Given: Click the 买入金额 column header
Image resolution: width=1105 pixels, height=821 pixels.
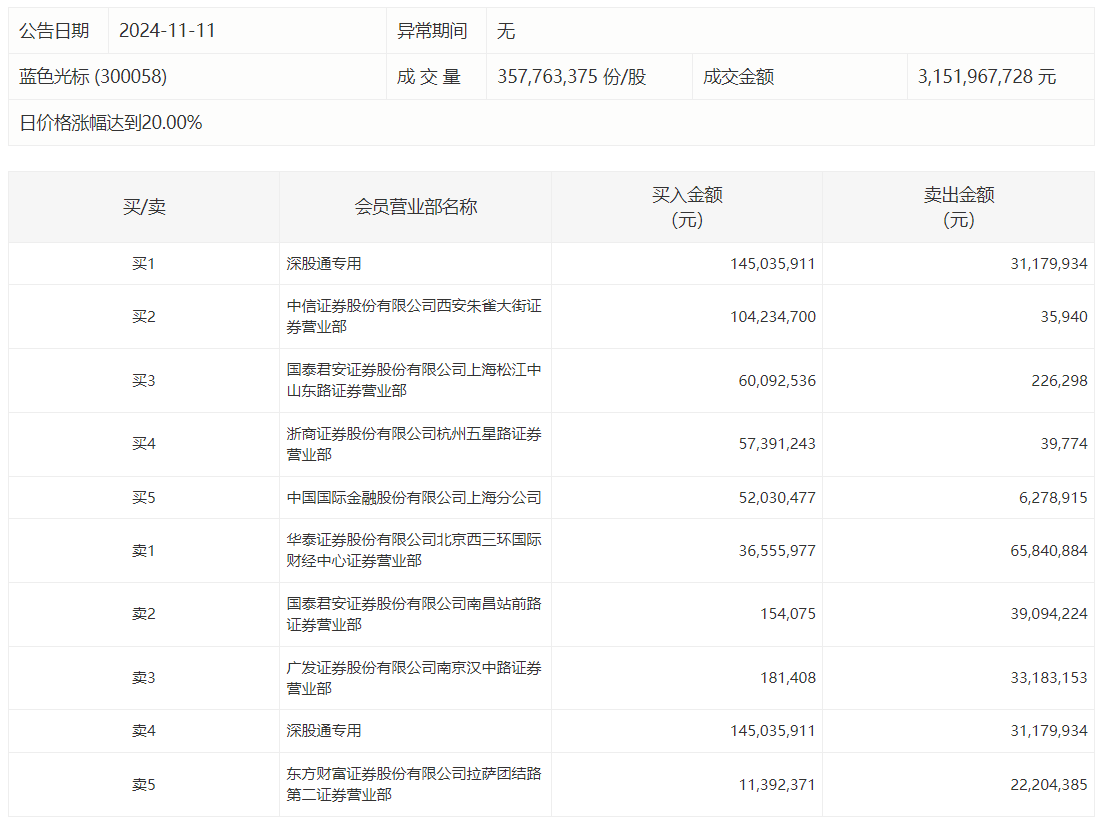Looking at the screenshot, I should pos(687,207).
